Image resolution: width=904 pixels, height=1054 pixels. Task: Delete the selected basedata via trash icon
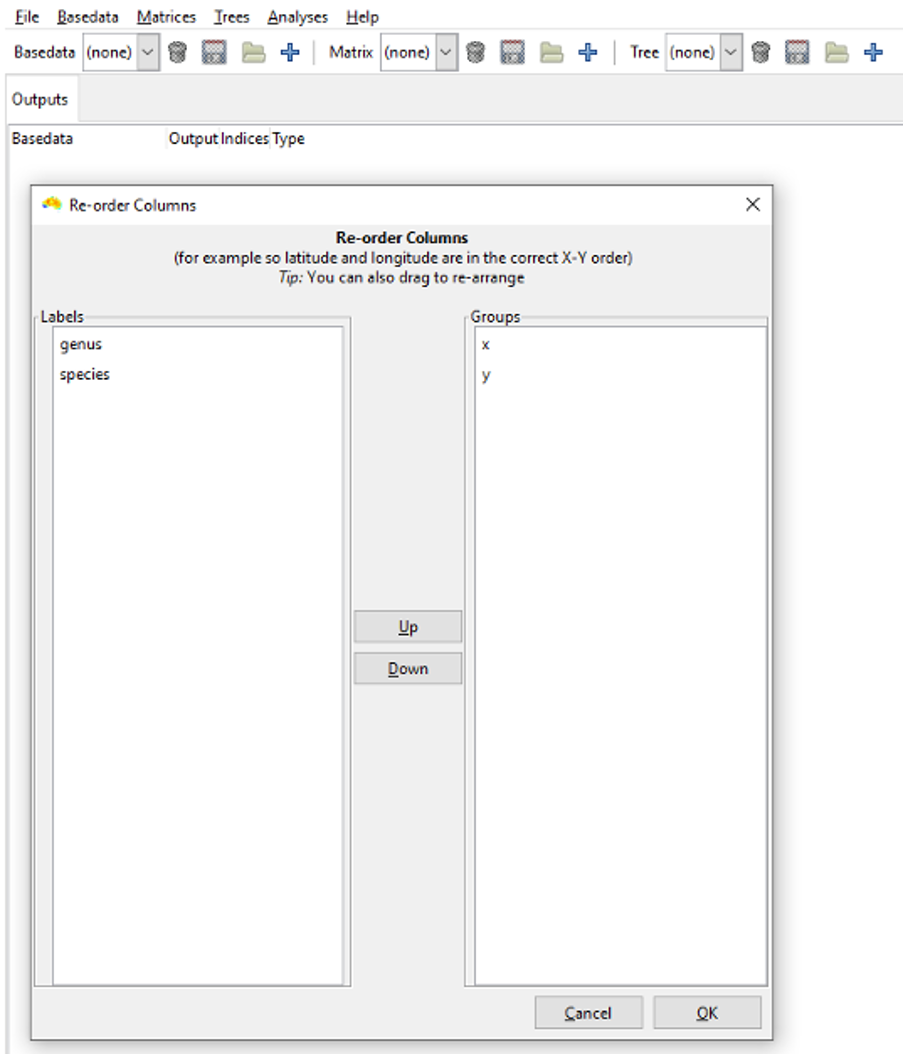pos(177,52)
